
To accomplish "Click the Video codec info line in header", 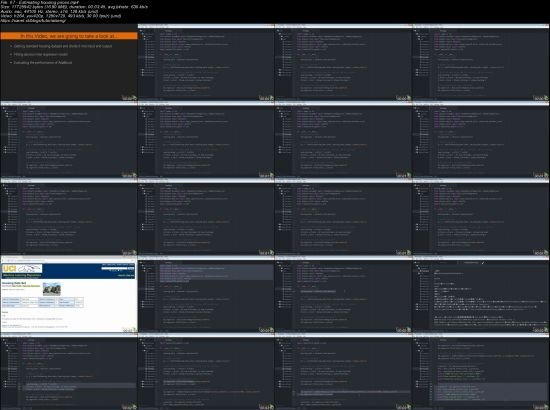I will (x=61, y=16).
